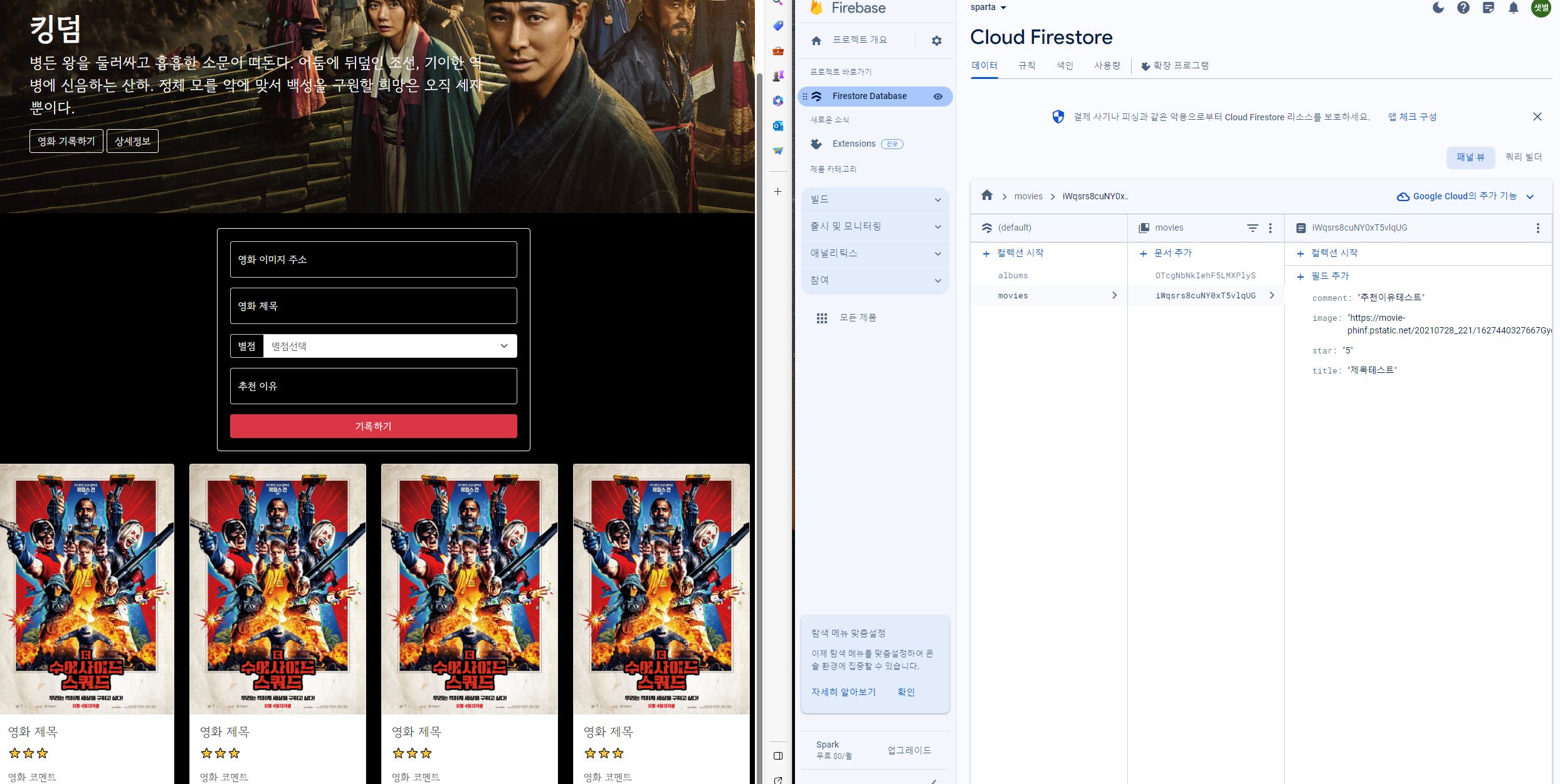
Task: Collapse the Firebase navigation menu chevron
Action: [x=934, y=780]
